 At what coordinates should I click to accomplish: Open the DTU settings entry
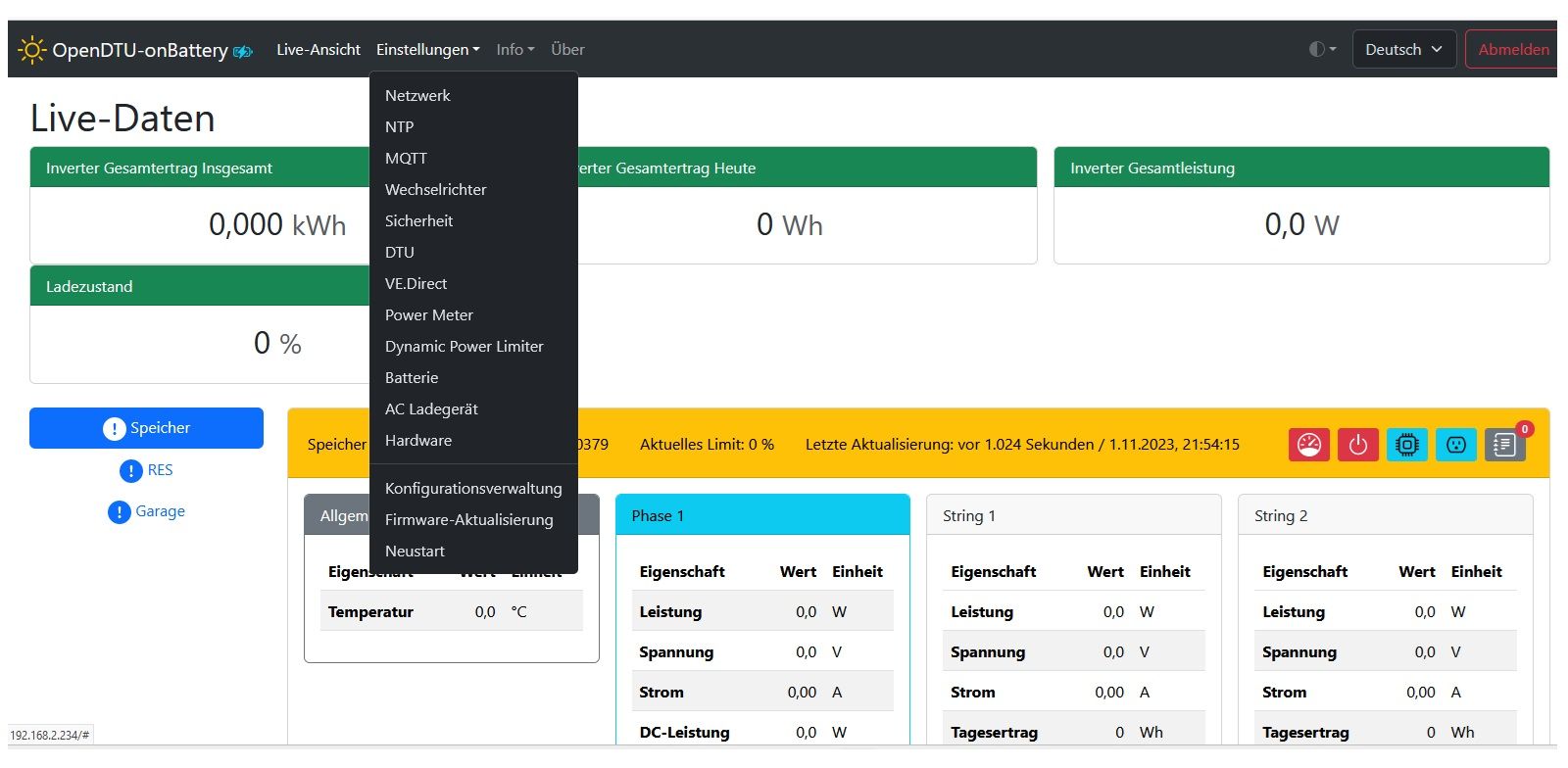(473, 252)
